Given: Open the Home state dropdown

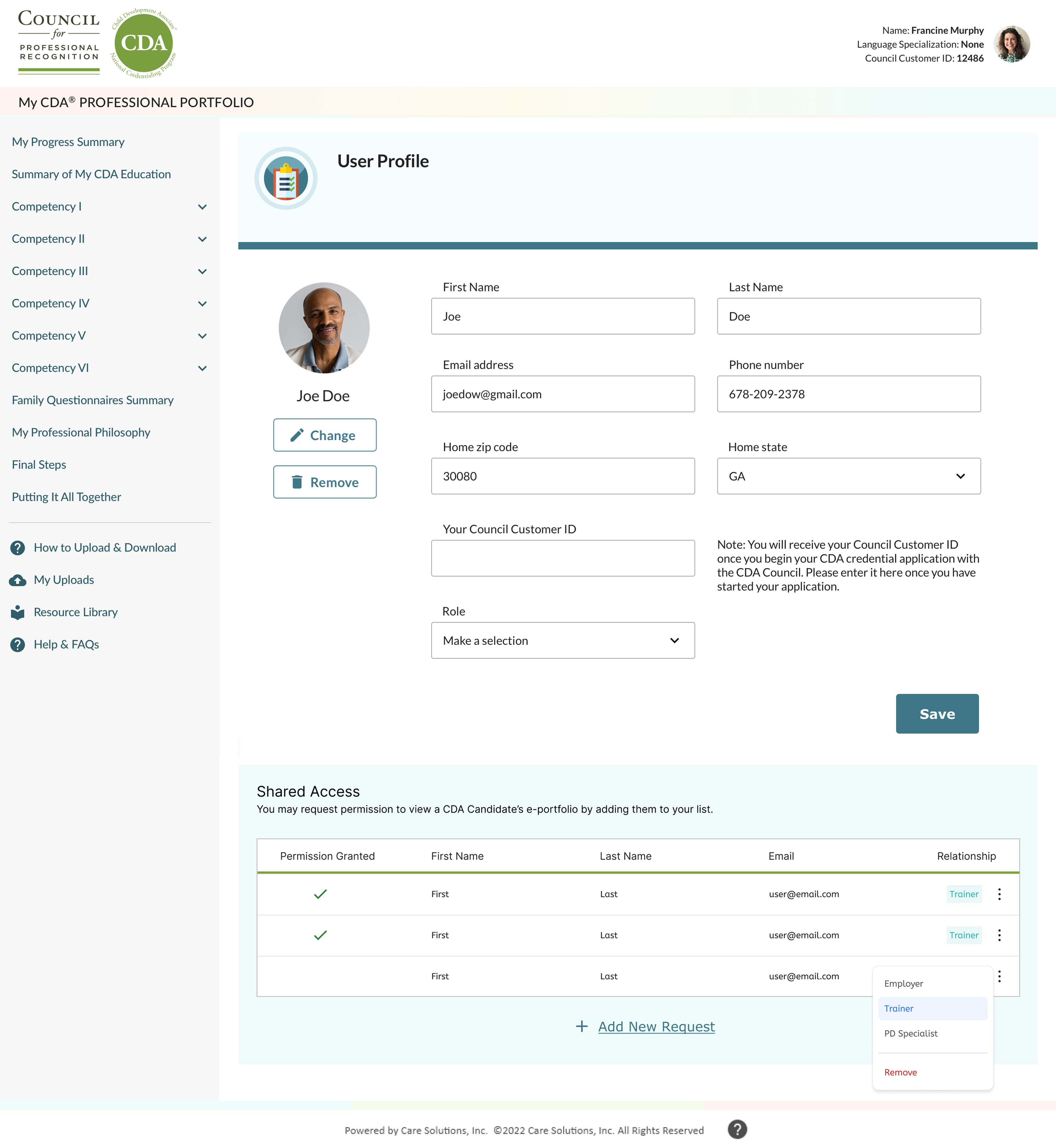Looking at the screenshot, I should click(x=849, y=476).
